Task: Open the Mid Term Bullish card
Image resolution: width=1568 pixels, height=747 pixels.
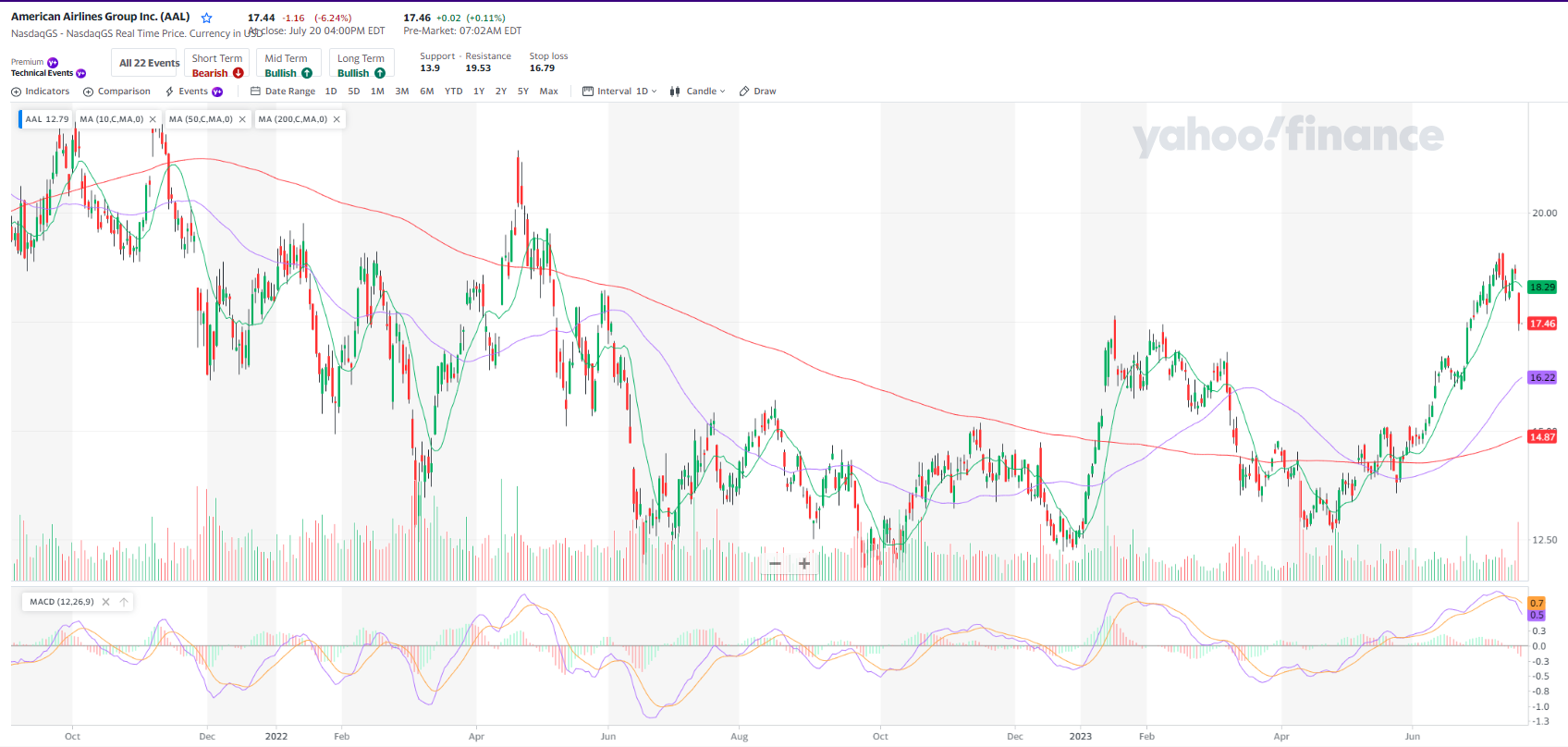Action: tap(288, 63)
